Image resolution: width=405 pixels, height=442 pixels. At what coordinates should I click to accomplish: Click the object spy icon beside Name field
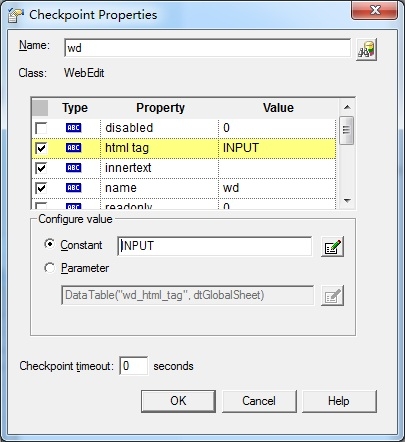click(x=366, y=49)
